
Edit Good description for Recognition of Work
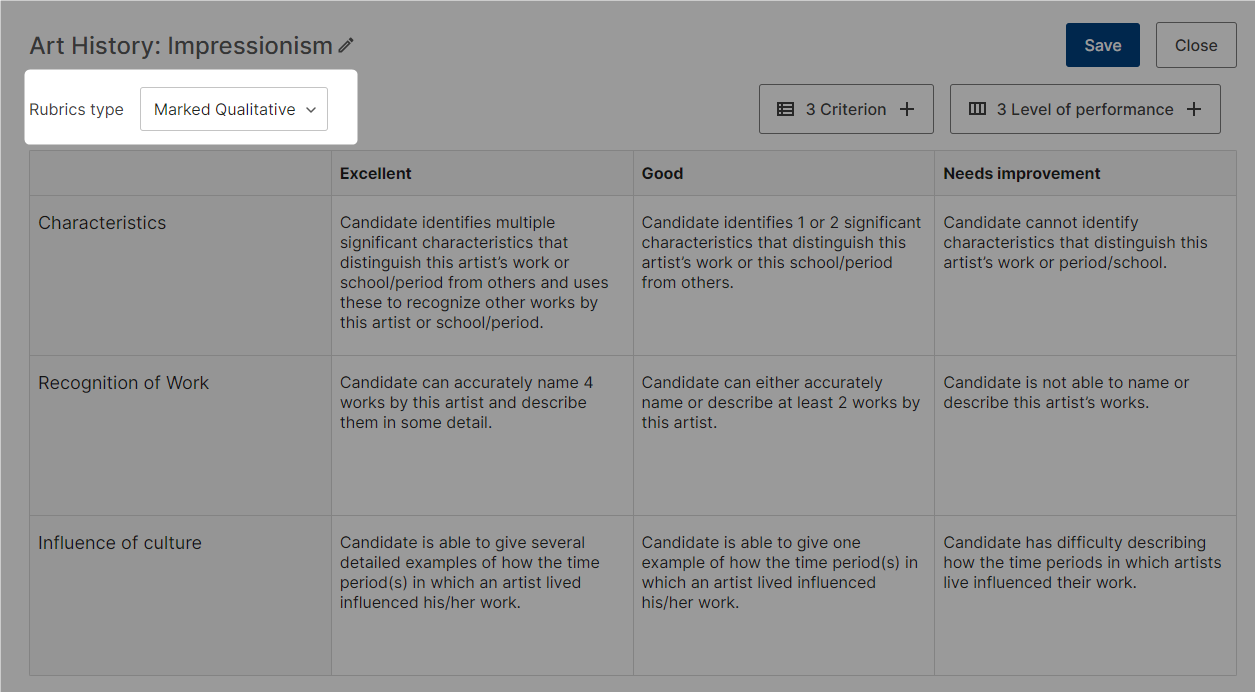pyautogui.click(x=784, y=435)
